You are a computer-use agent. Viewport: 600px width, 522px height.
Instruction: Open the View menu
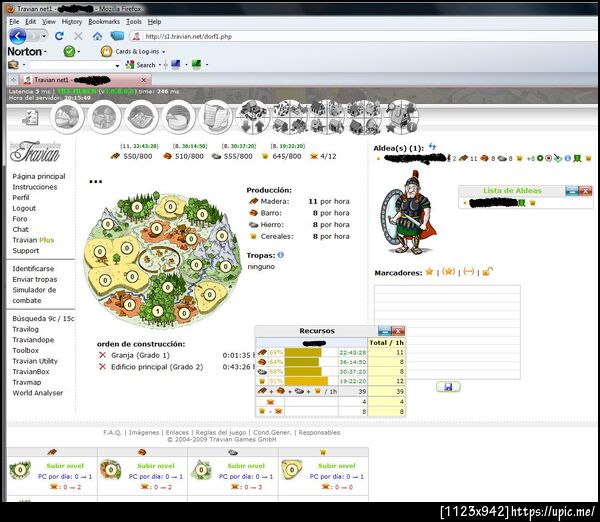[x=49, y=22]
